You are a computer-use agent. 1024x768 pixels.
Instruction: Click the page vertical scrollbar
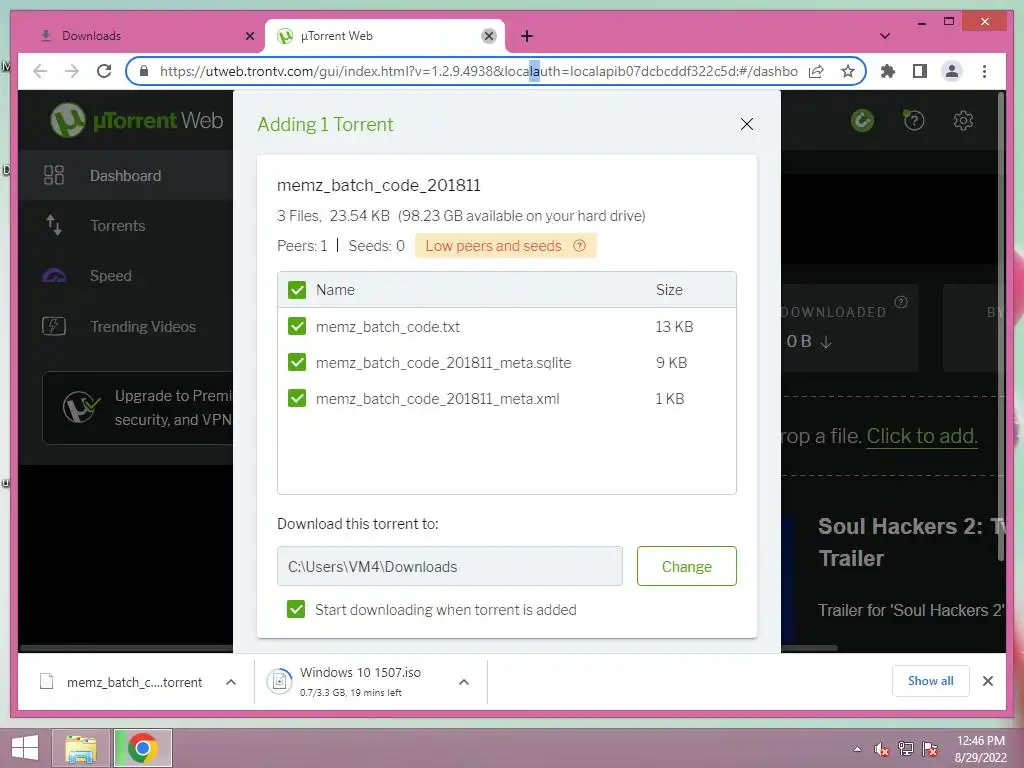(1001, 327)
